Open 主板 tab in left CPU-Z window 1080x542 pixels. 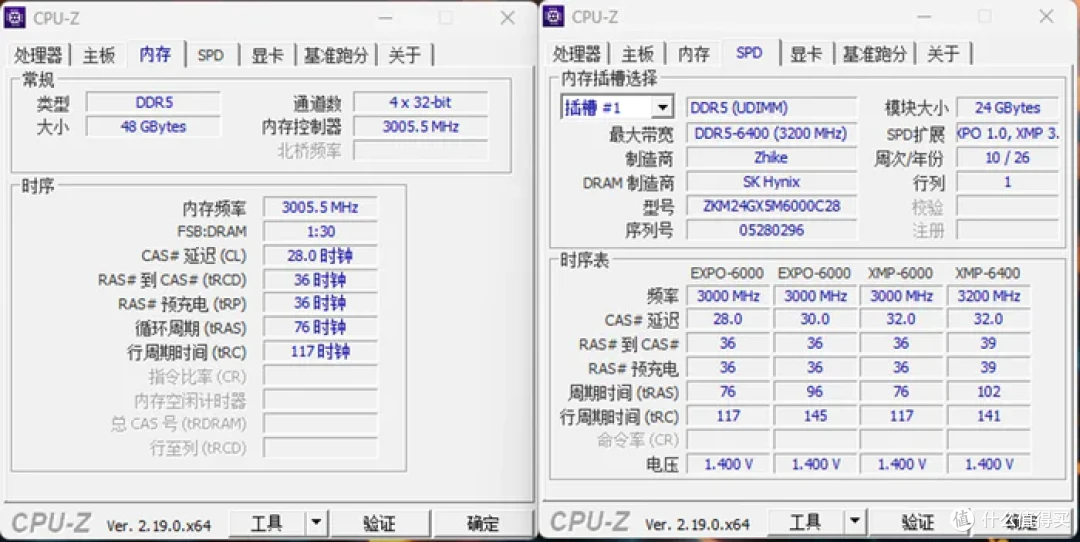coord(98,55)
